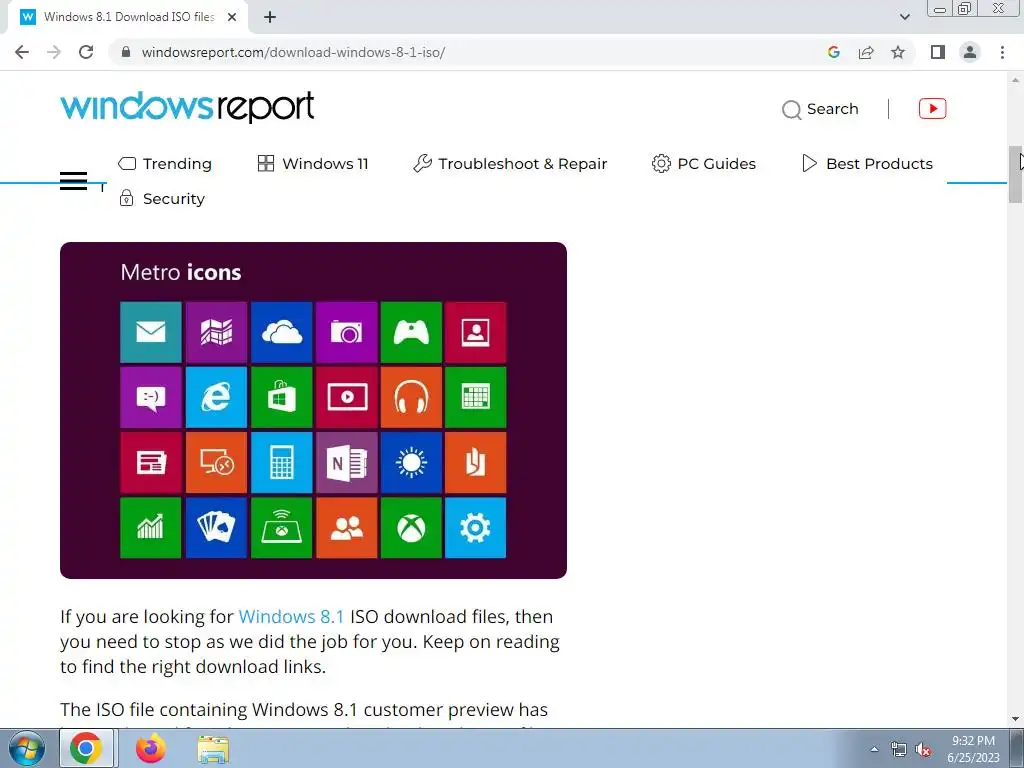Click the Calendar grid metro icon
The width and height of the screenshot is (1024, 768).
coord(475,397)
